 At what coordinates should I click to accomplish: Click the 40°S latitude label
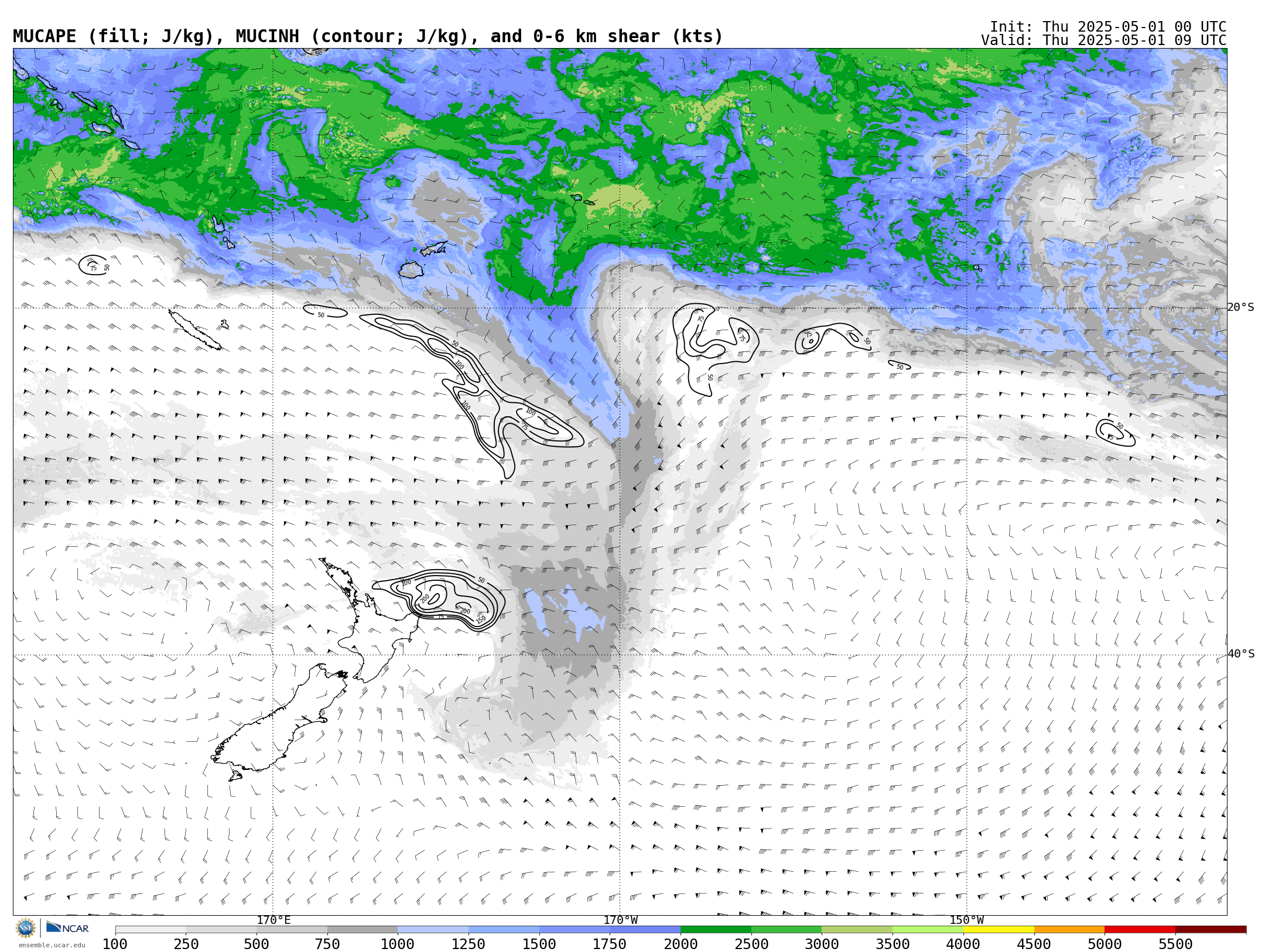pyautogui.click(x=1241, y=654)
